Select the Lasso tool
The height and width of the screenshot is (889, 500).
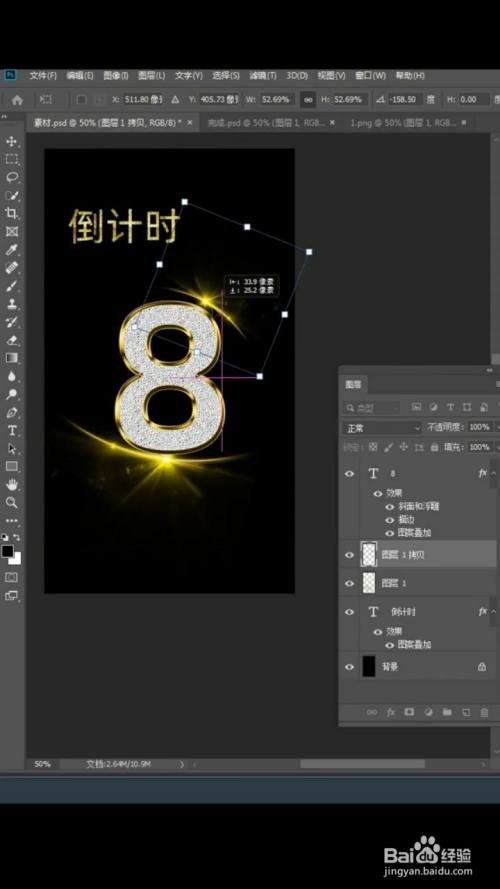11,177
